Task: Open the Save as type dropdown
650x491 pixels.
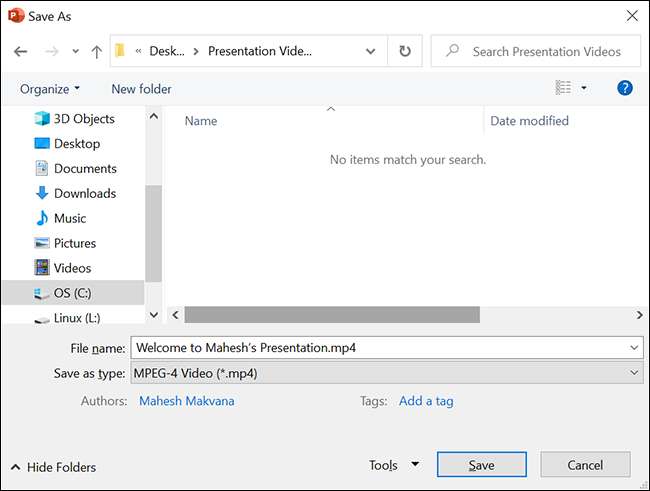Action: 386,373
